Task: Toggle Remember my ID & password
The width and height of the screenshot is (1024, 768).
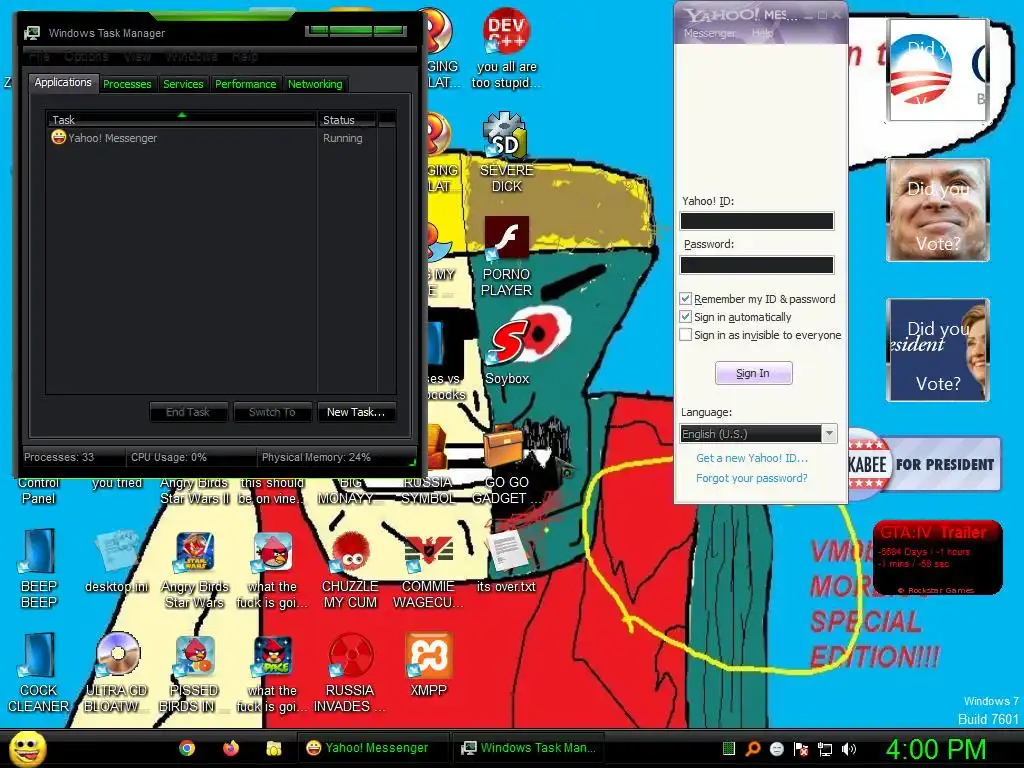Action: (685, 298)
